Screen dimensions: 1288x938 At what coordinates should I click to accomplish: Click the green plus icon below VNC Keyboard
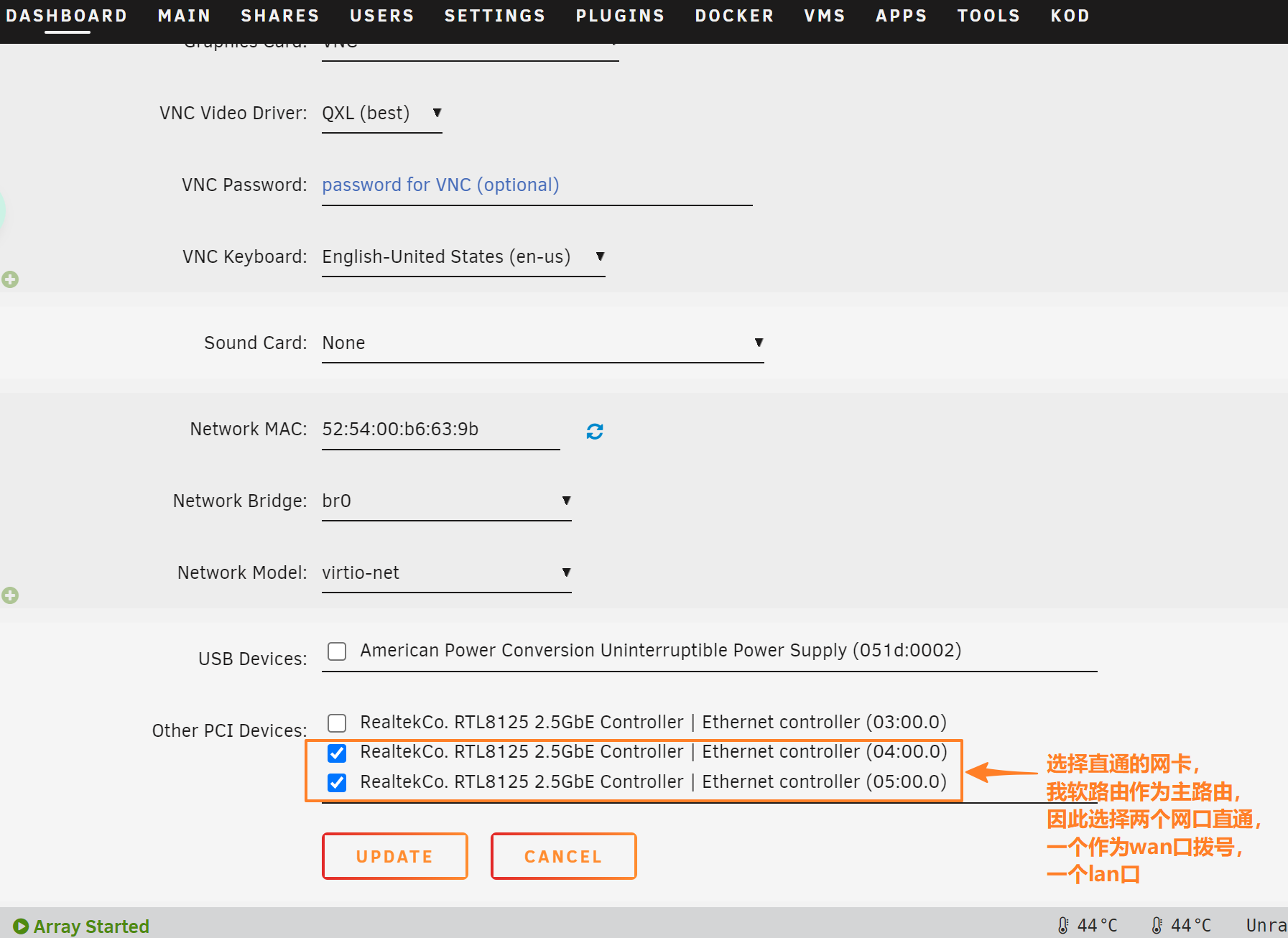point(10,279)
